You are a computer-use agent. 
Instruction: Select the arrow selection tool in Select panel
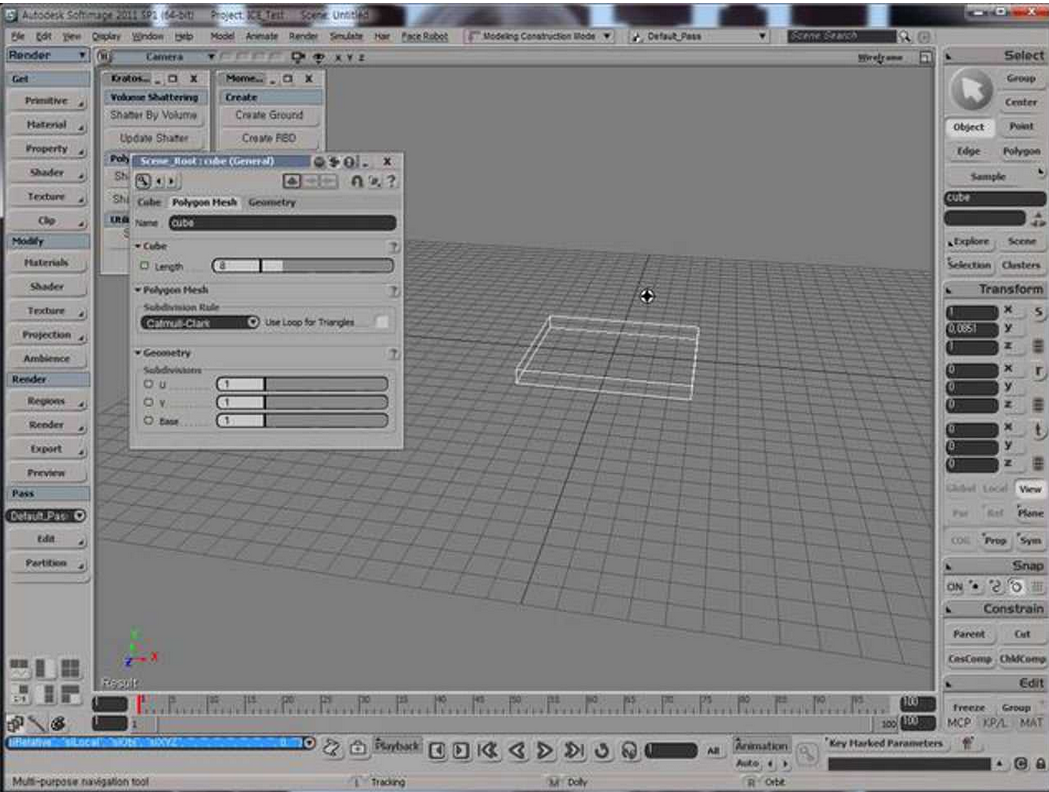click(x=971, y=90)
